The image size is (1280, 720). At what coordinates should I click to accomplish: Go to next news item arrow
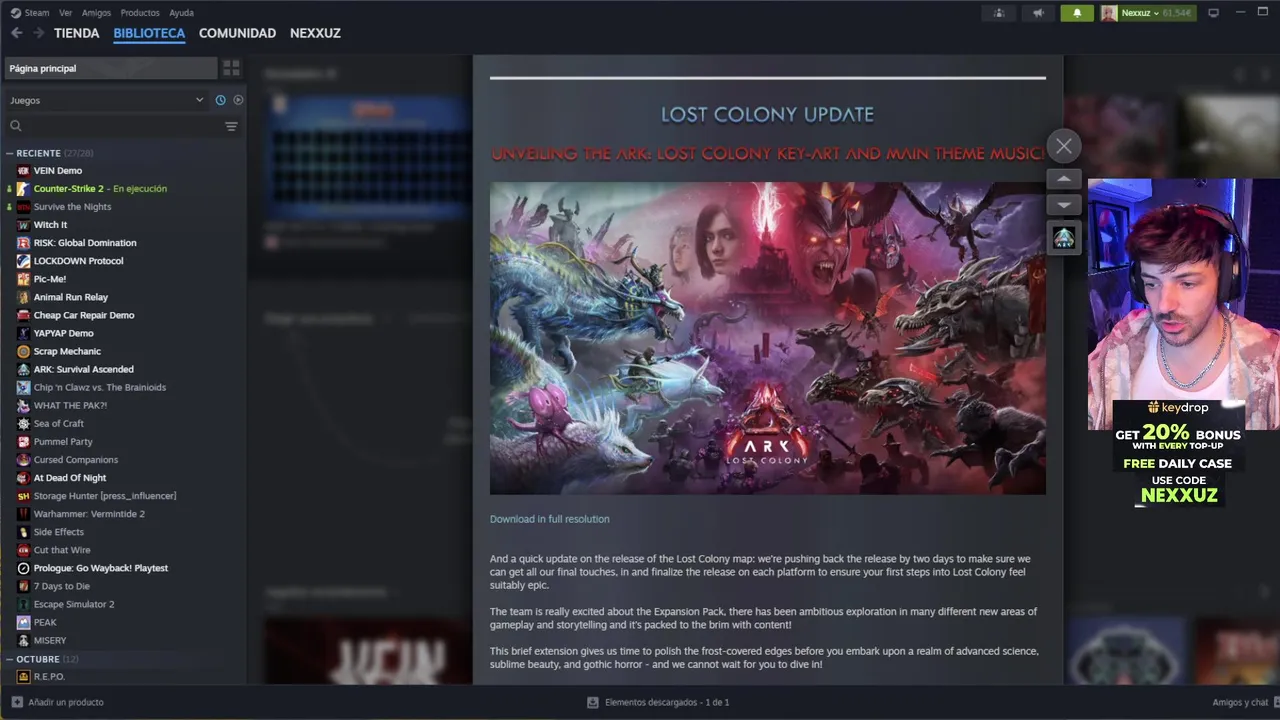1064,205
